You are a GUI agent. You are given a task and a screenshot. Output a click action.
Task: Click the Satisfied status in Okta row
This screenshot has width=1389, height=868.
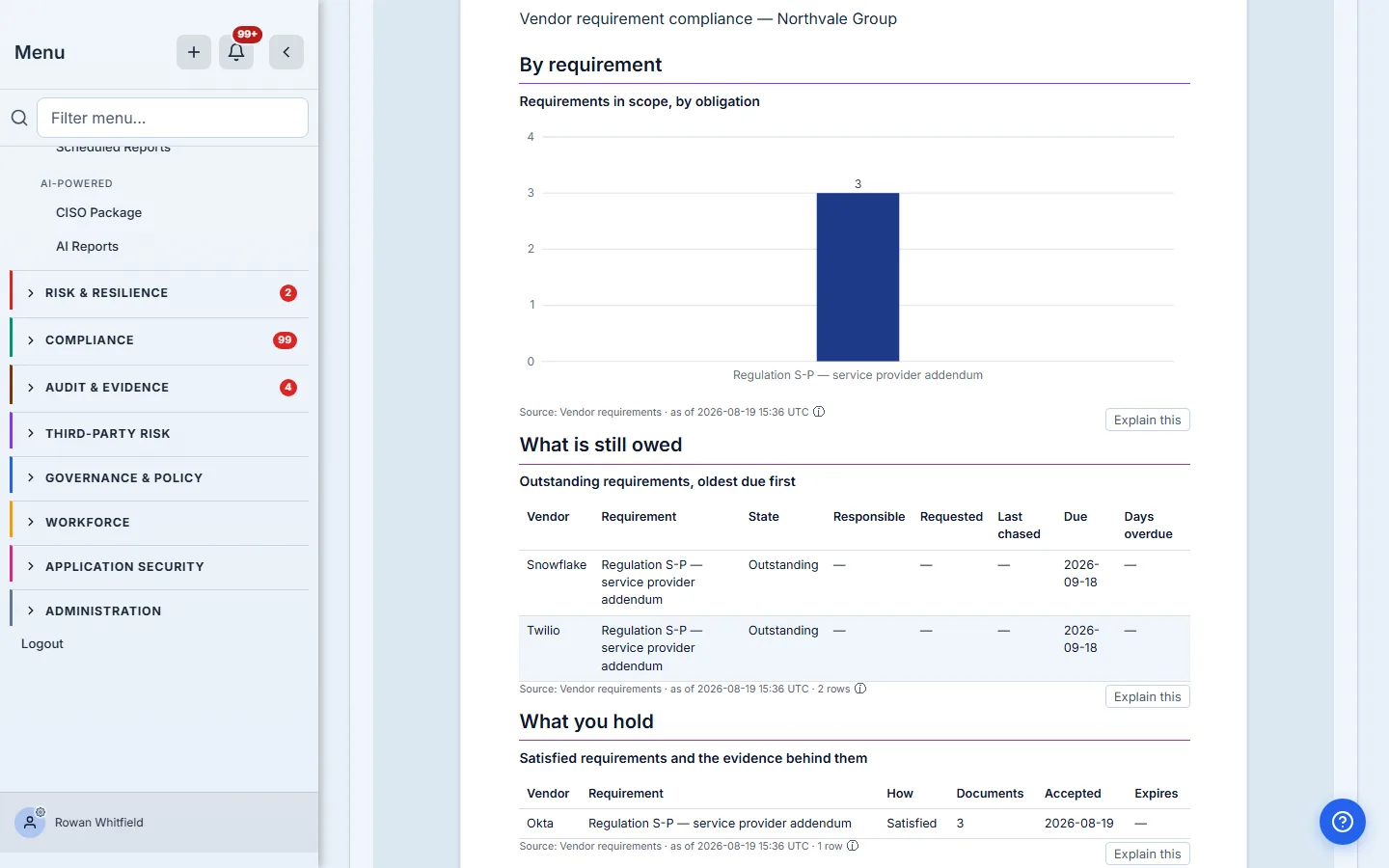(912, 824)
